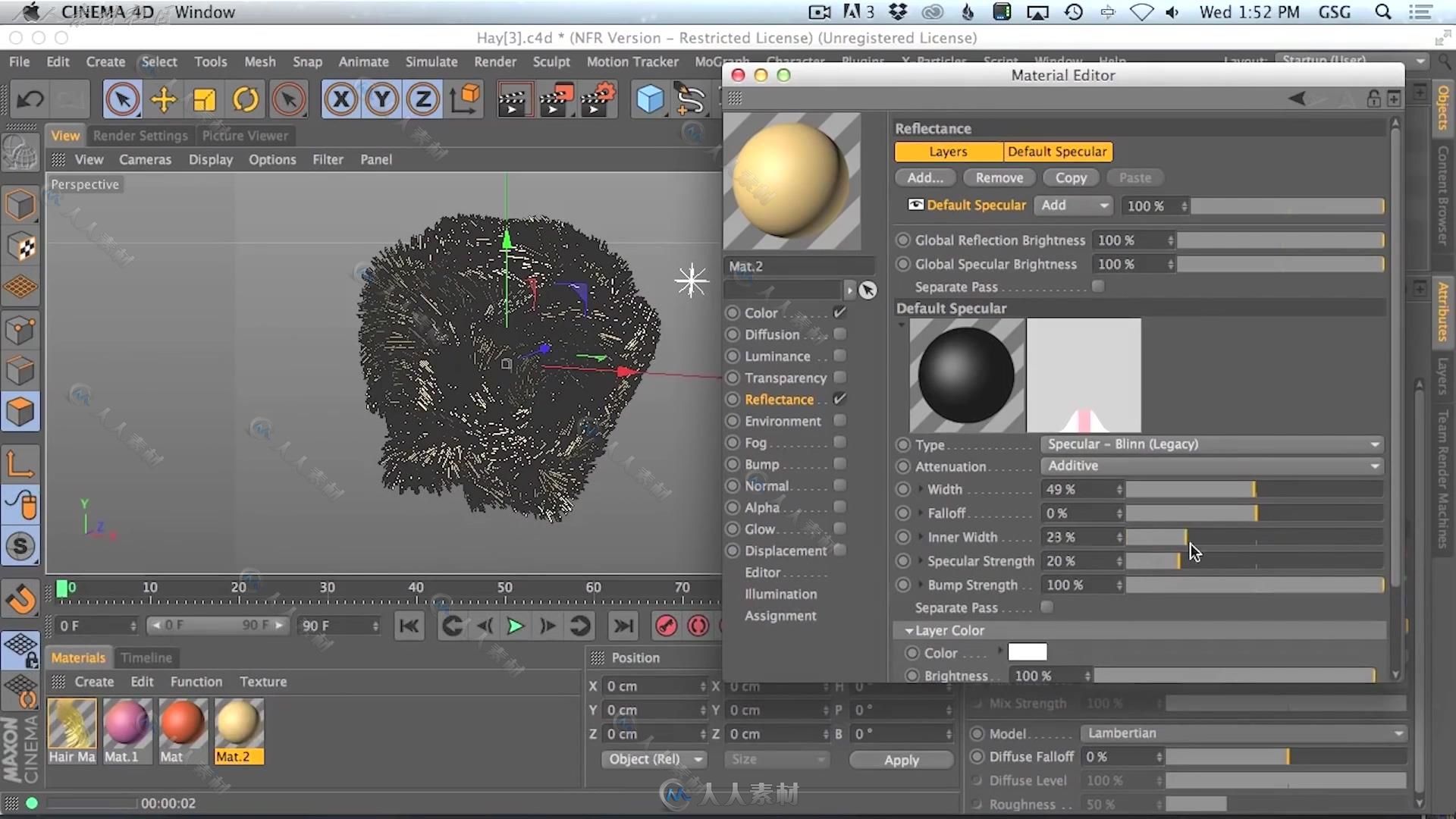Image resolution: width=1456 pixels, height=819 pixels.
Task: Toggle Separate Pass under Global Specular Brightness
Action: point(1097,286)
